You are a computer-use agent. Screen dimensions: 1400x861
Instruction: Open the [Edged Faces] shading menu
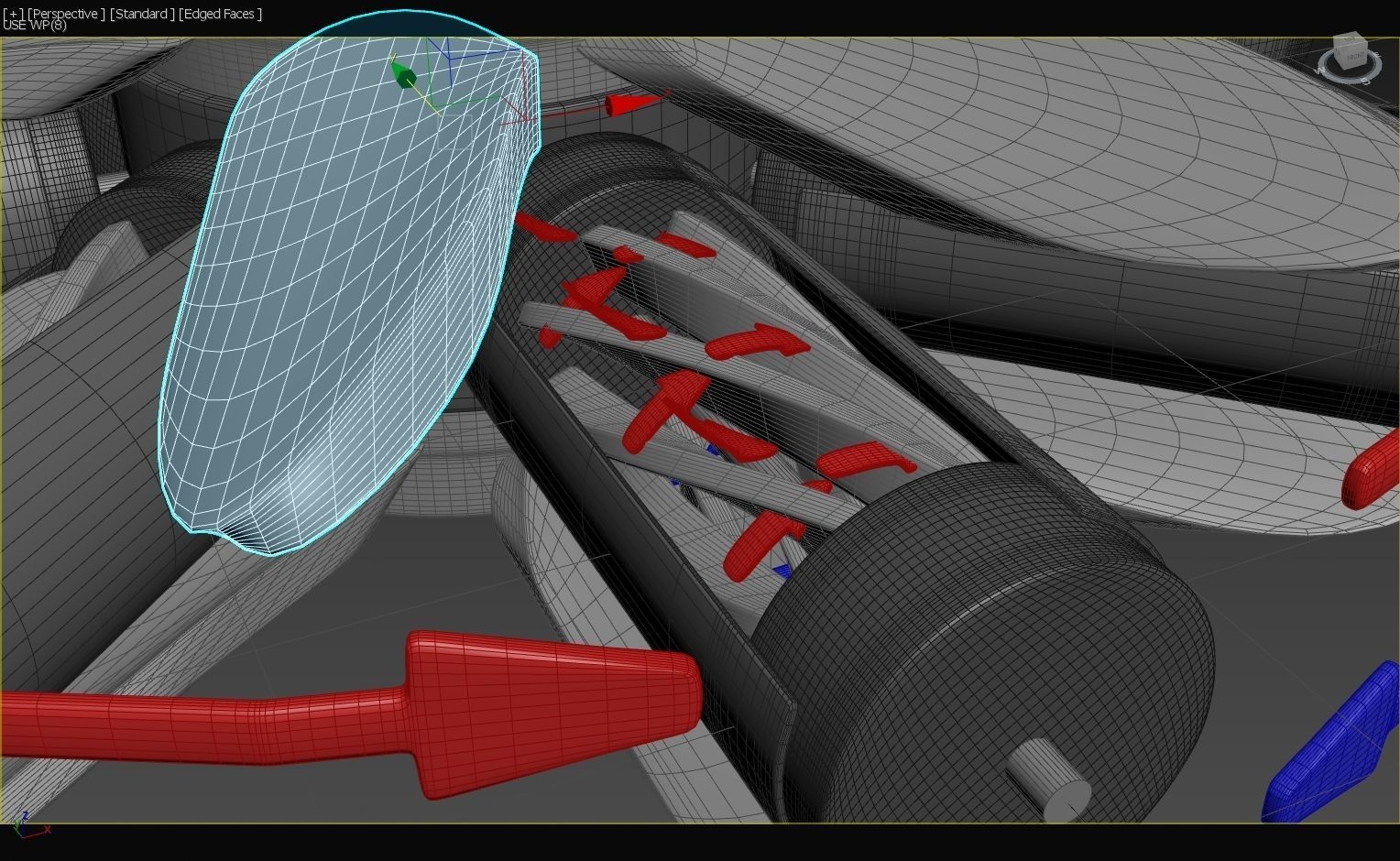click(221, 14)
